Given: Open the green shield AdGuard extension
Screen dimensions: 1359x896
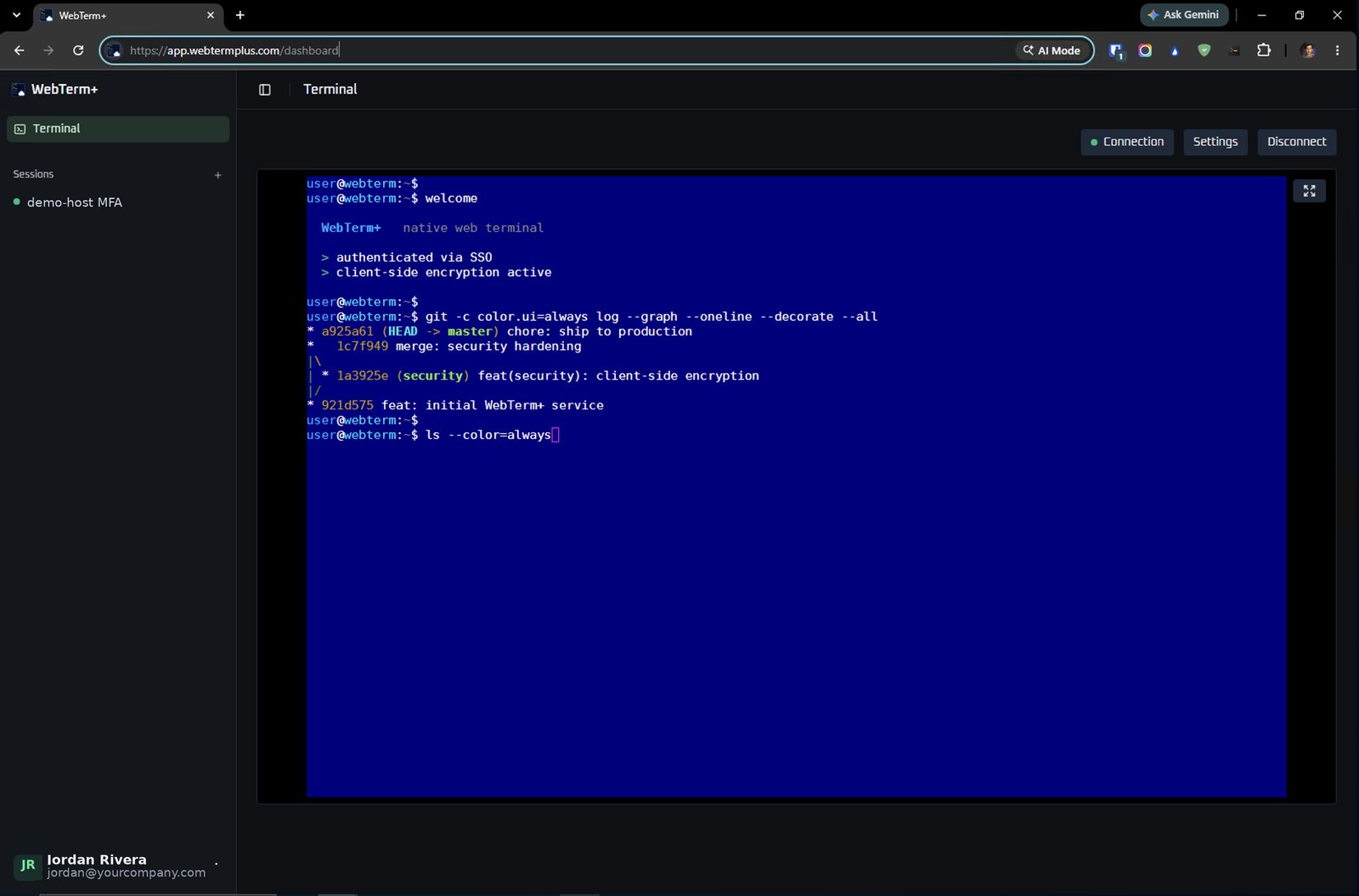Looking at the screenshot, I should (x=1204, y=51).
